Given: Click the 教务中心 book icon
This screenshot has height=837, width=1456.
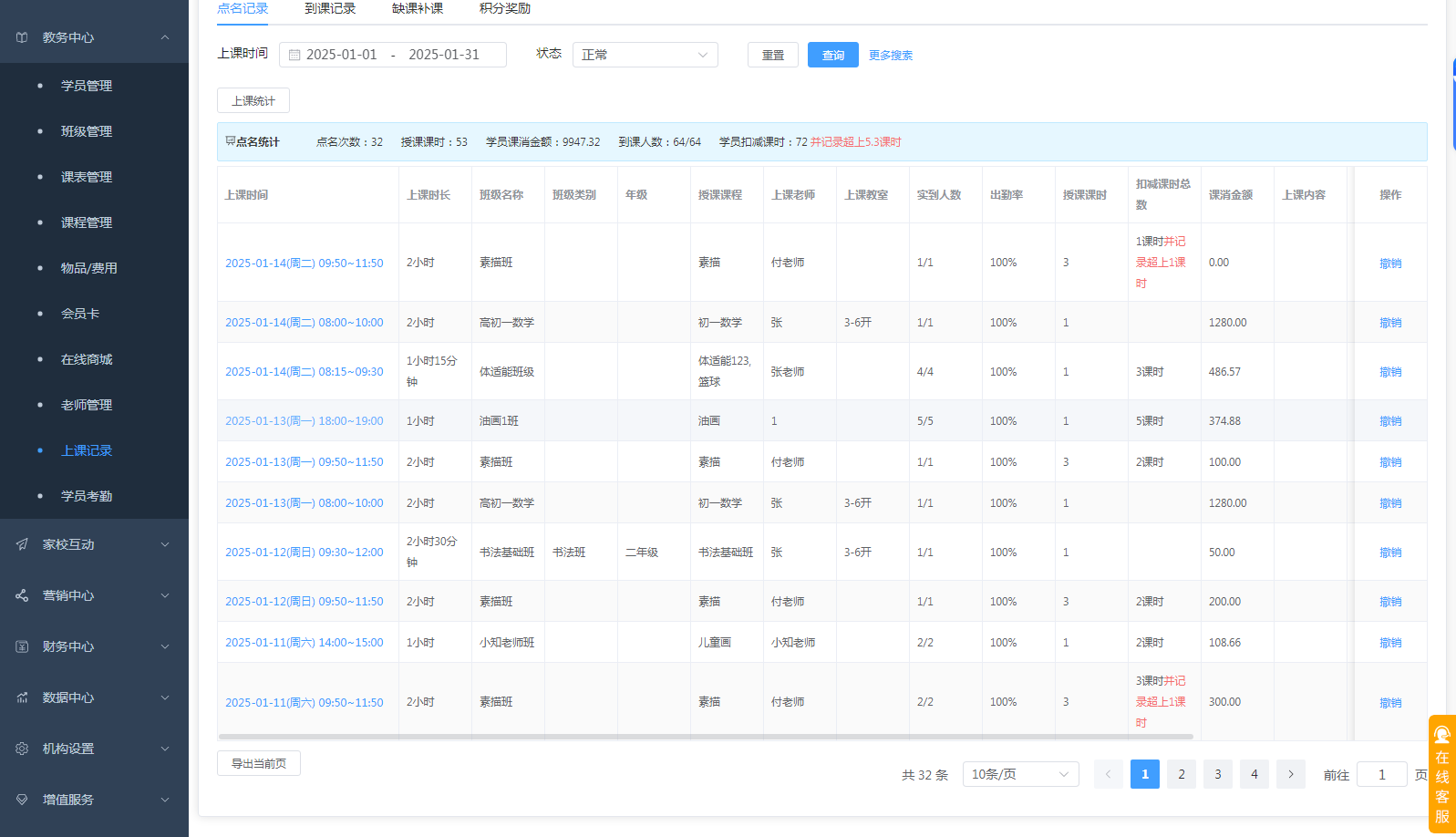Looking at the screenshot, I should pyautogui.click(x=22, y=37).
